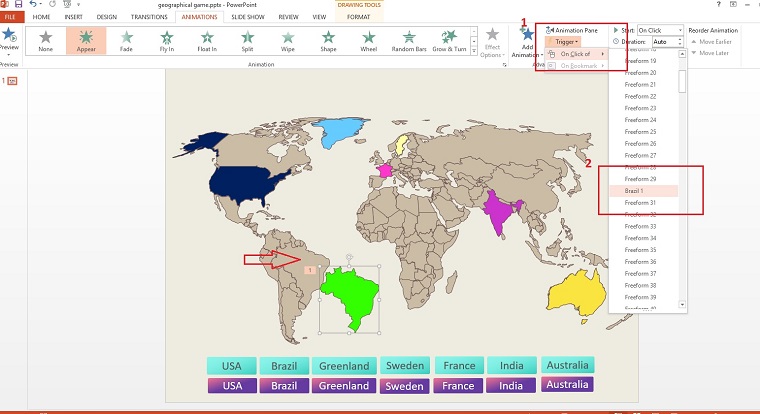Select Freeform 31 from the list
Viewport: 760px width, 414px height.
click(x=639, y=202)
